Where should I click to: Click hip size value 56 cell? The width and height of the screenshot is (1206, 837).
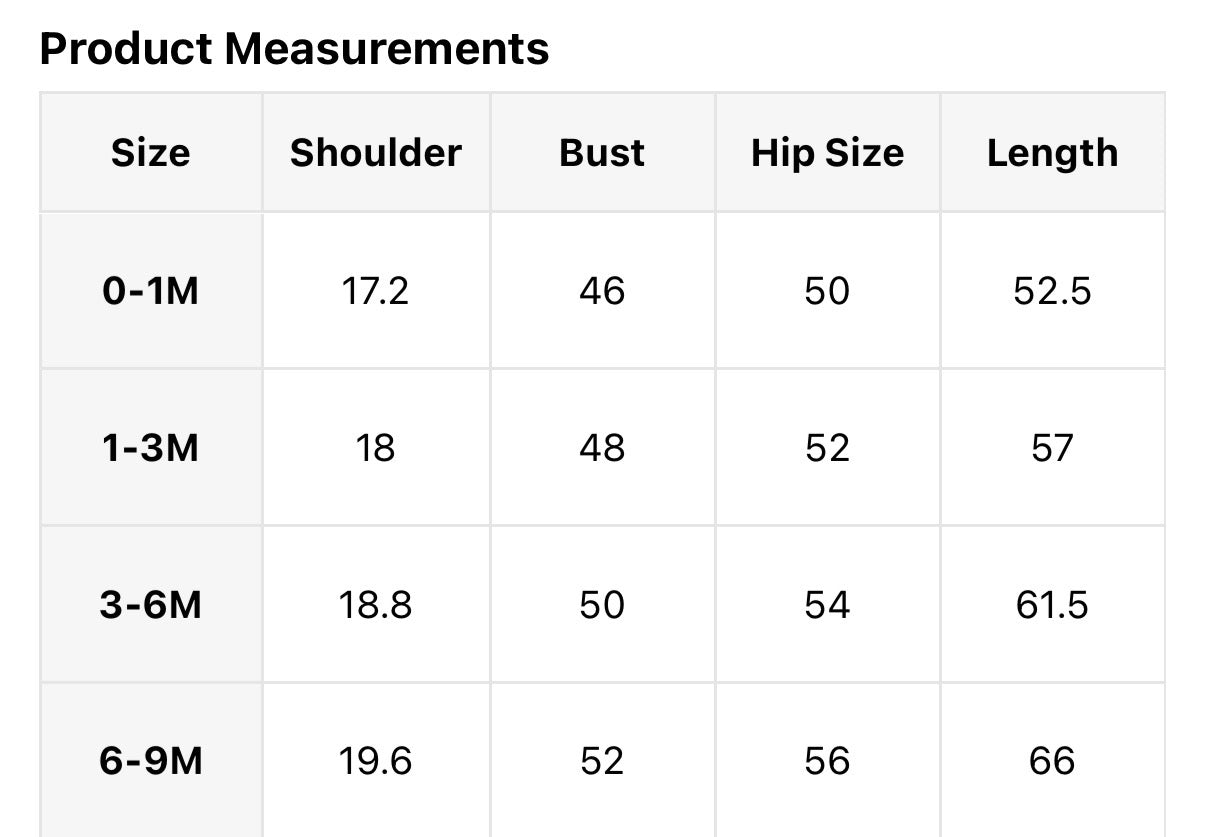pos(827,762)
